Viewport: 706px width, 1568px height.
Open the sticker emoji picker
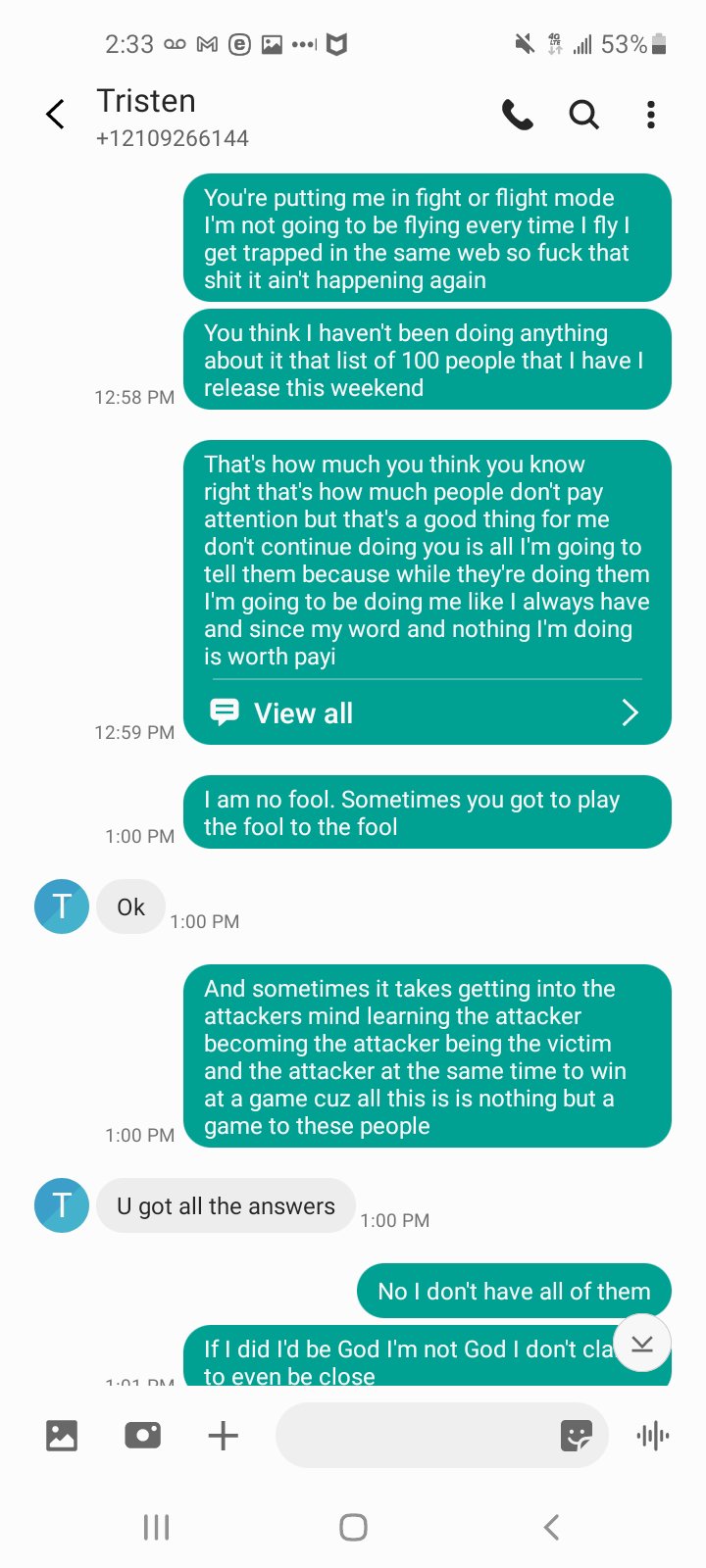(x=577, y=1436)
